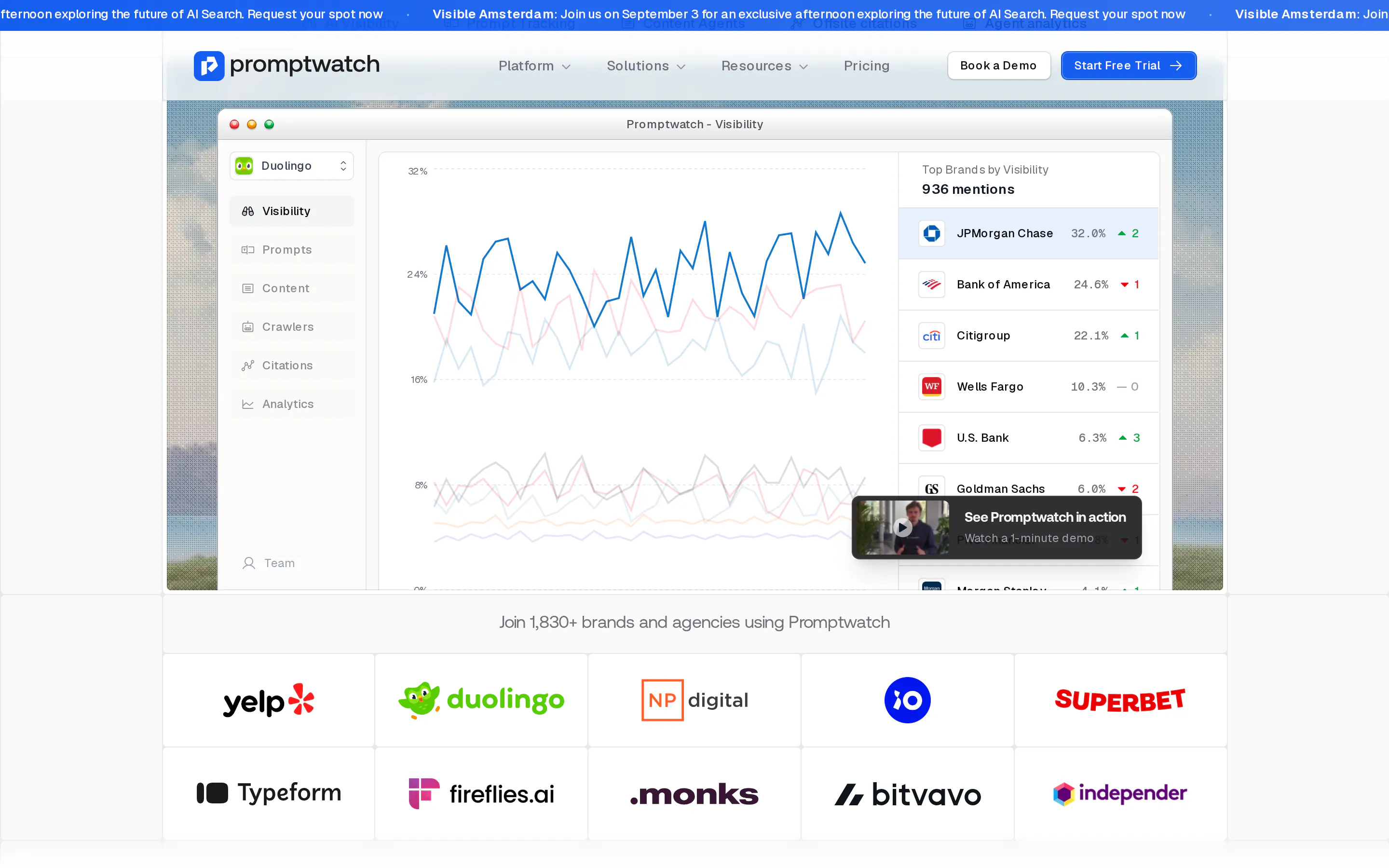The height and width of the screenshot is (868, 1389).
Task: Click the Analytics sidebar item
Action: point(292,404)
